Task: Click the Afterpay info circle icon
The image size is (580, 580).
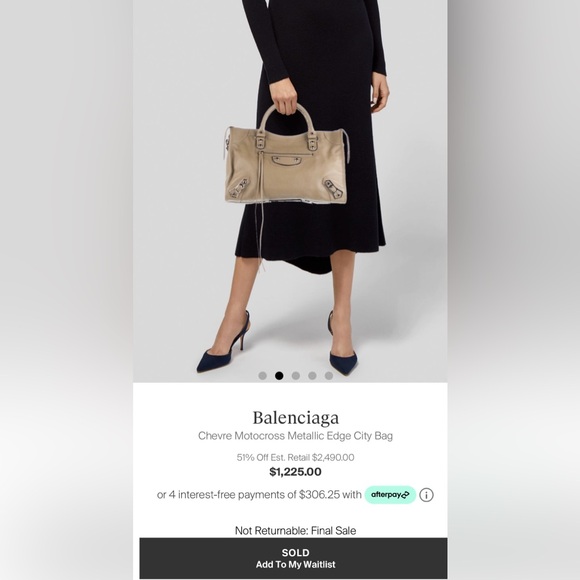Action: point(426,495)
